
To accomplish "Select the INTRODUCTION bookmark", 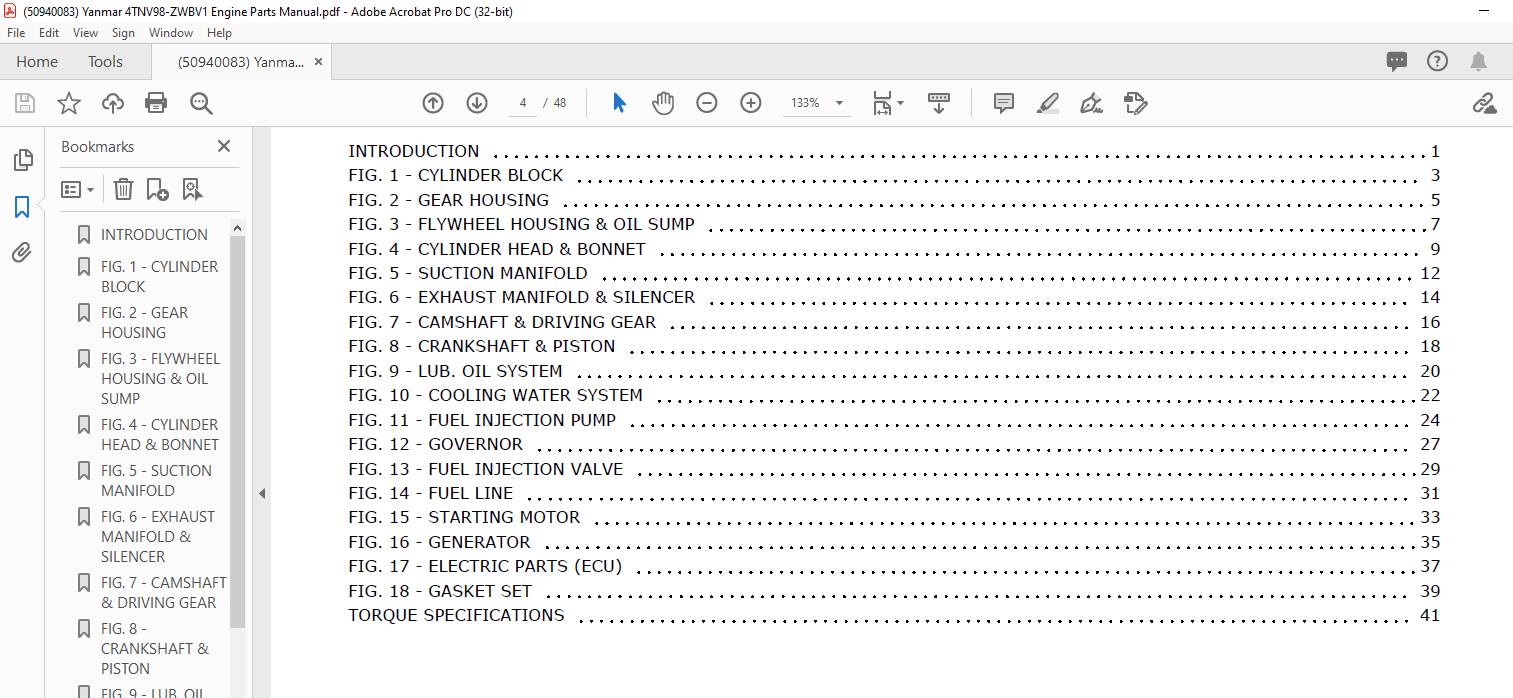I will coord(154,234).
